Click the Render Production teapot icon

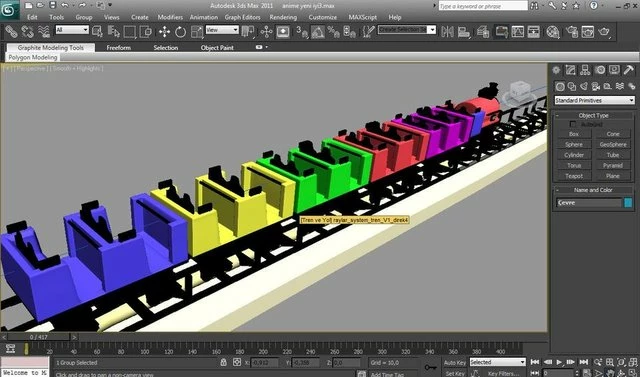[604, 31]
